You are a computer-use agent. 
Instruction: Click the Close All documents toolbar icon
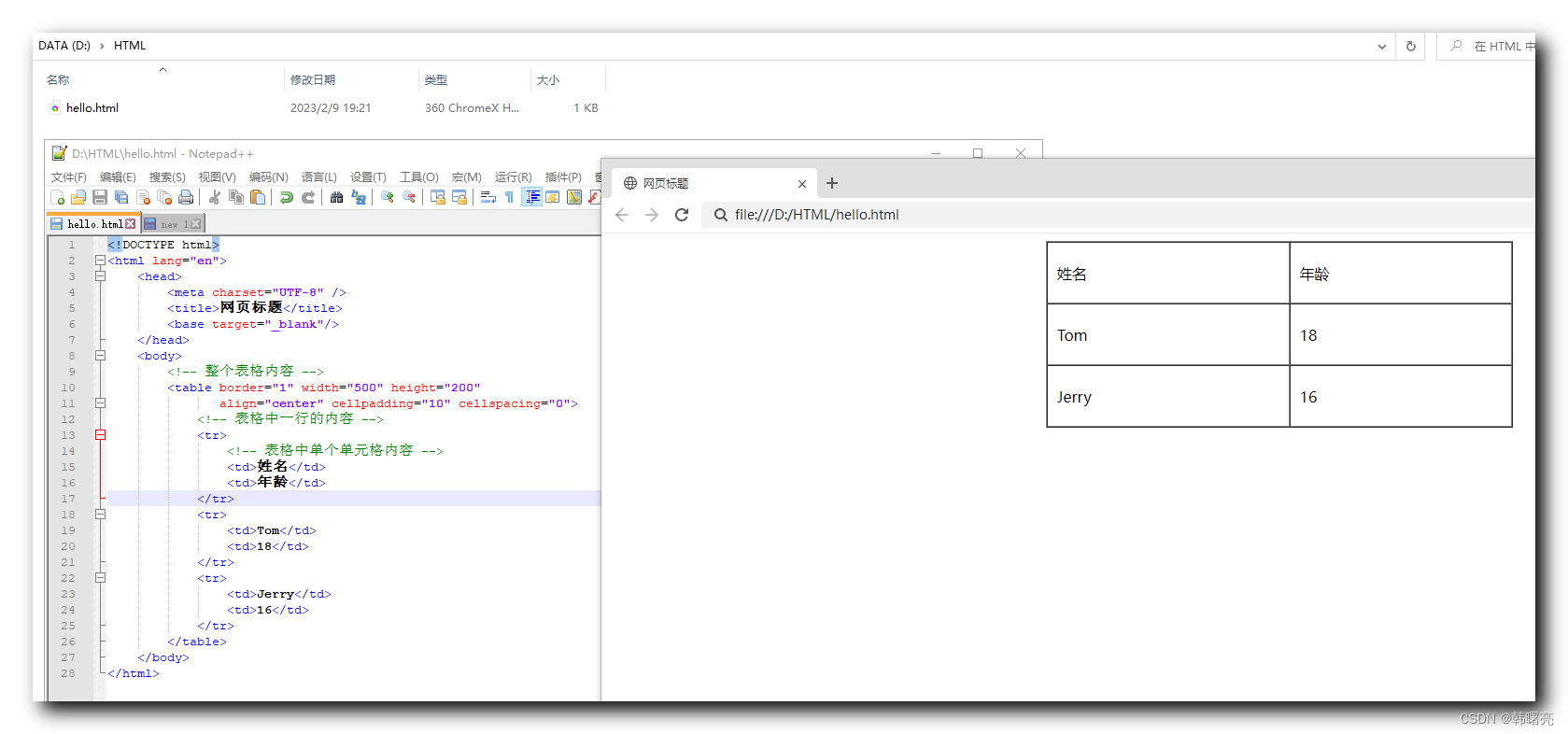pos(164,197)
